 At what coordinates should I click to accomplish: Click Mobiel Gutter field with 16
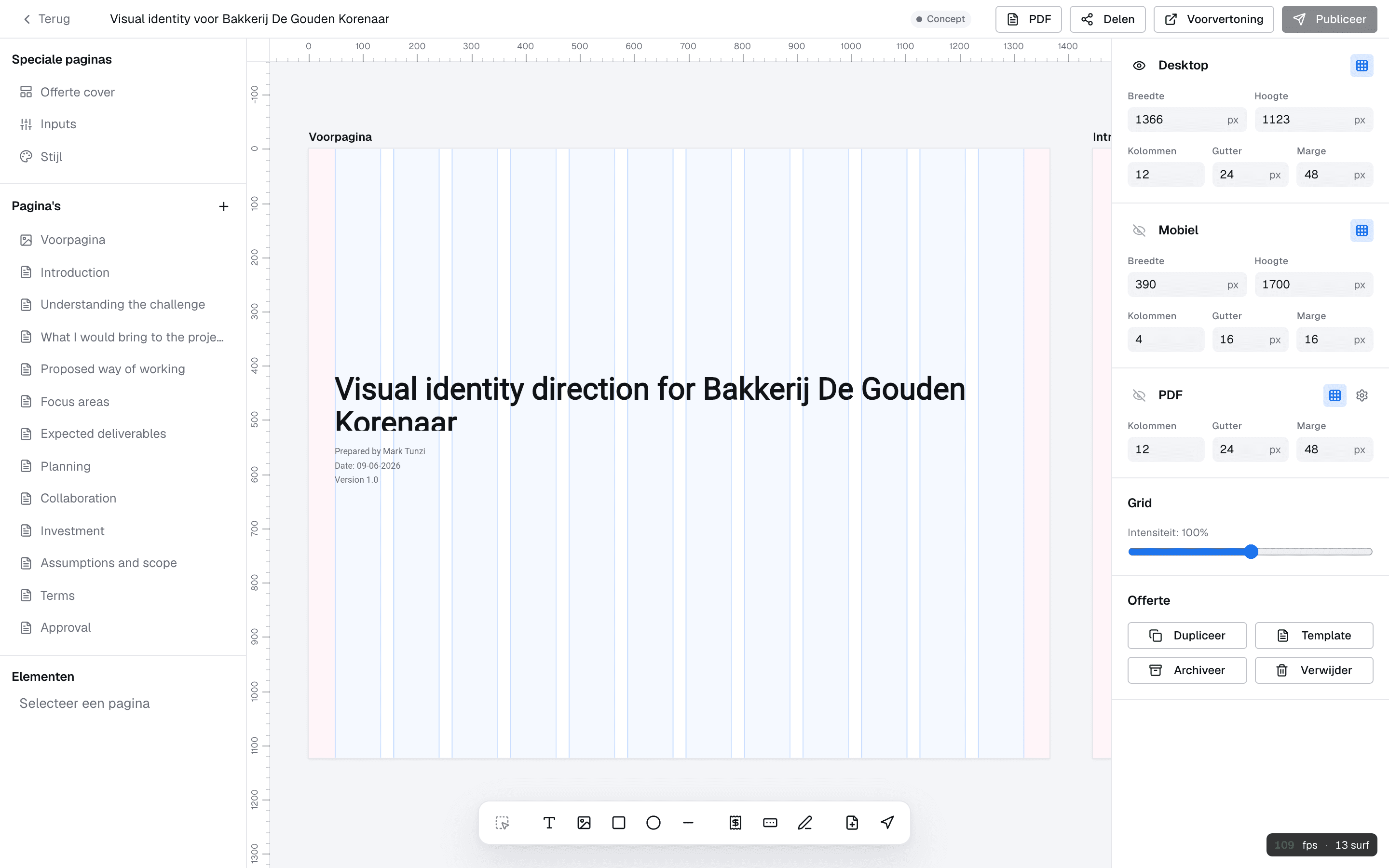(x=1250, y=339)
